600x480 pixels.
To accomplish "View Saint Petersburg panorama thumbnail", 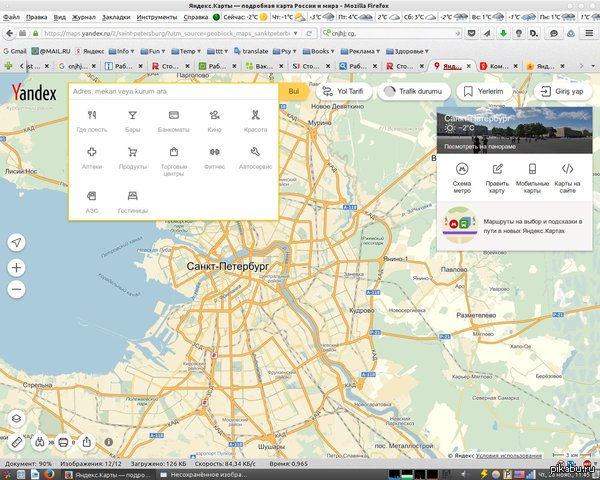I will coord(515,130).
